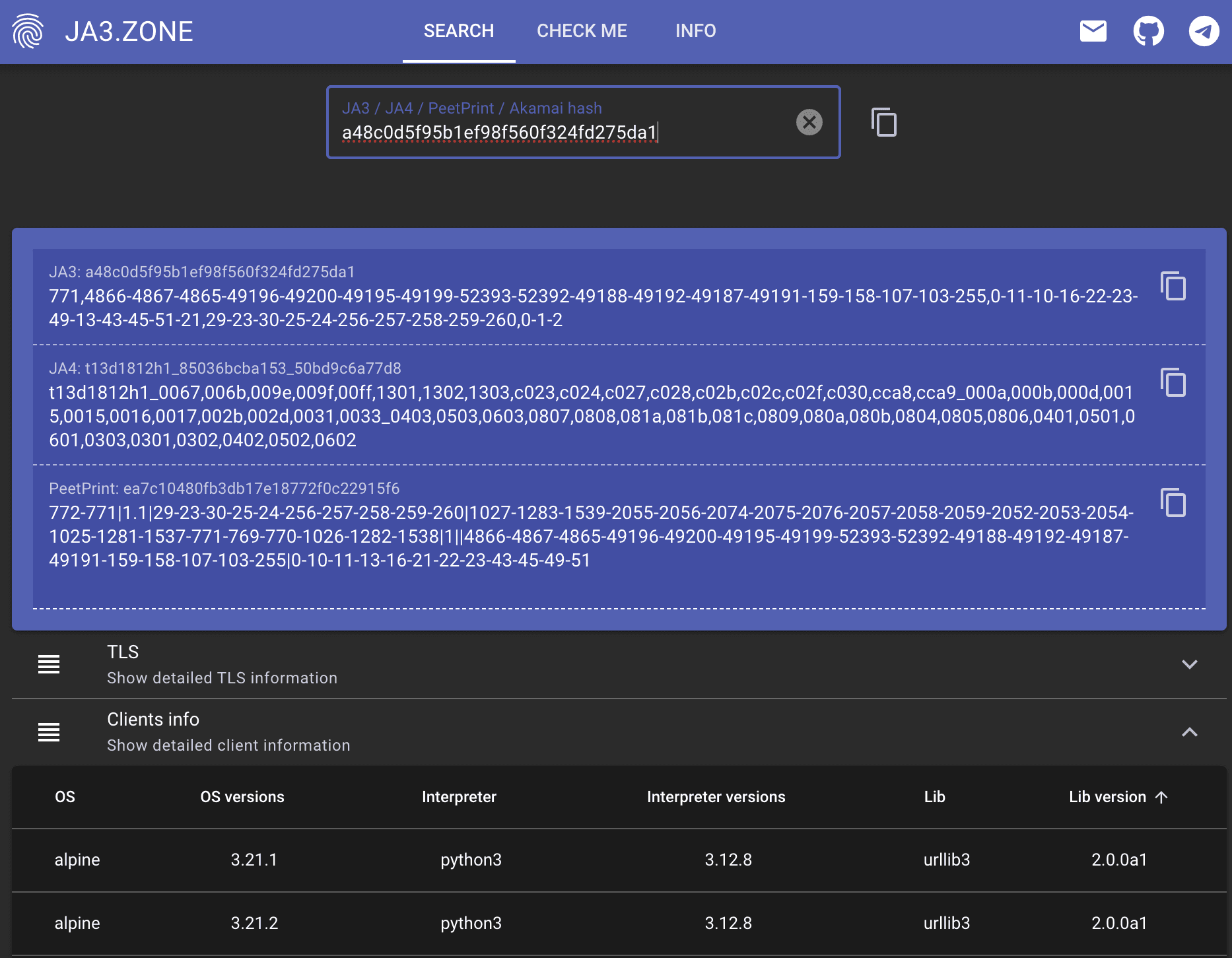Click the JA3.ZONE fingerprint logo icon
1232x958 pixels.
28,31
